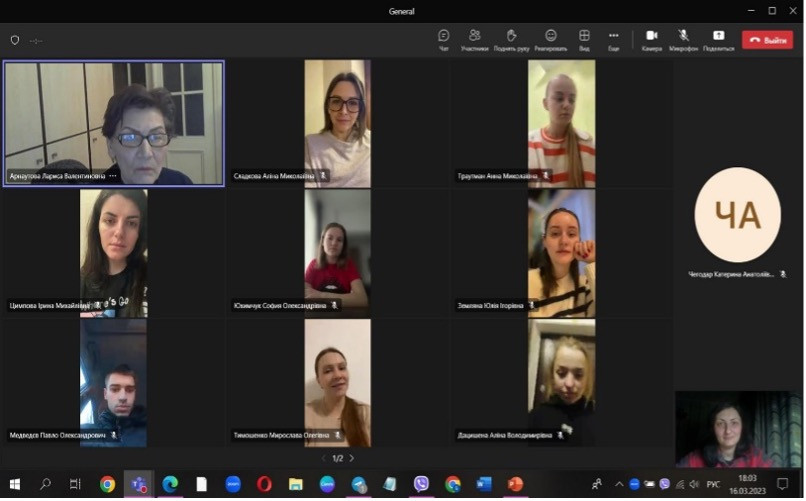Select Тимошенко Мирослава Олегівна video tile

click(x=338, y=383)
